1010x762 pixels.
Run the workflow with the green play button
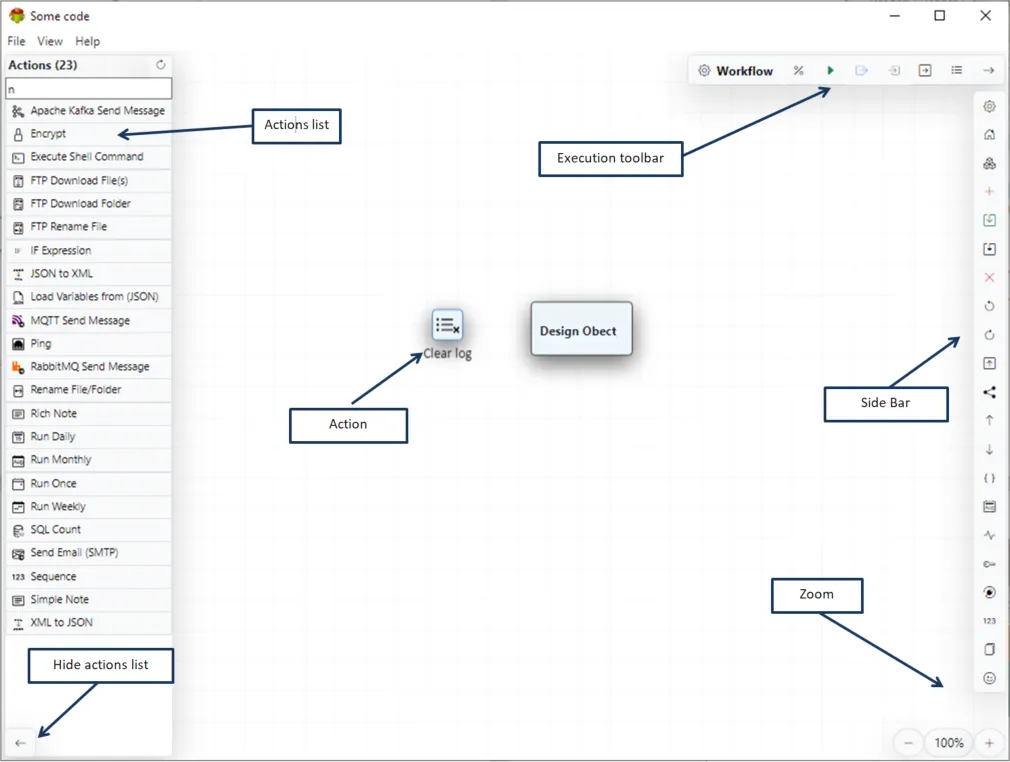click(830, 71)
